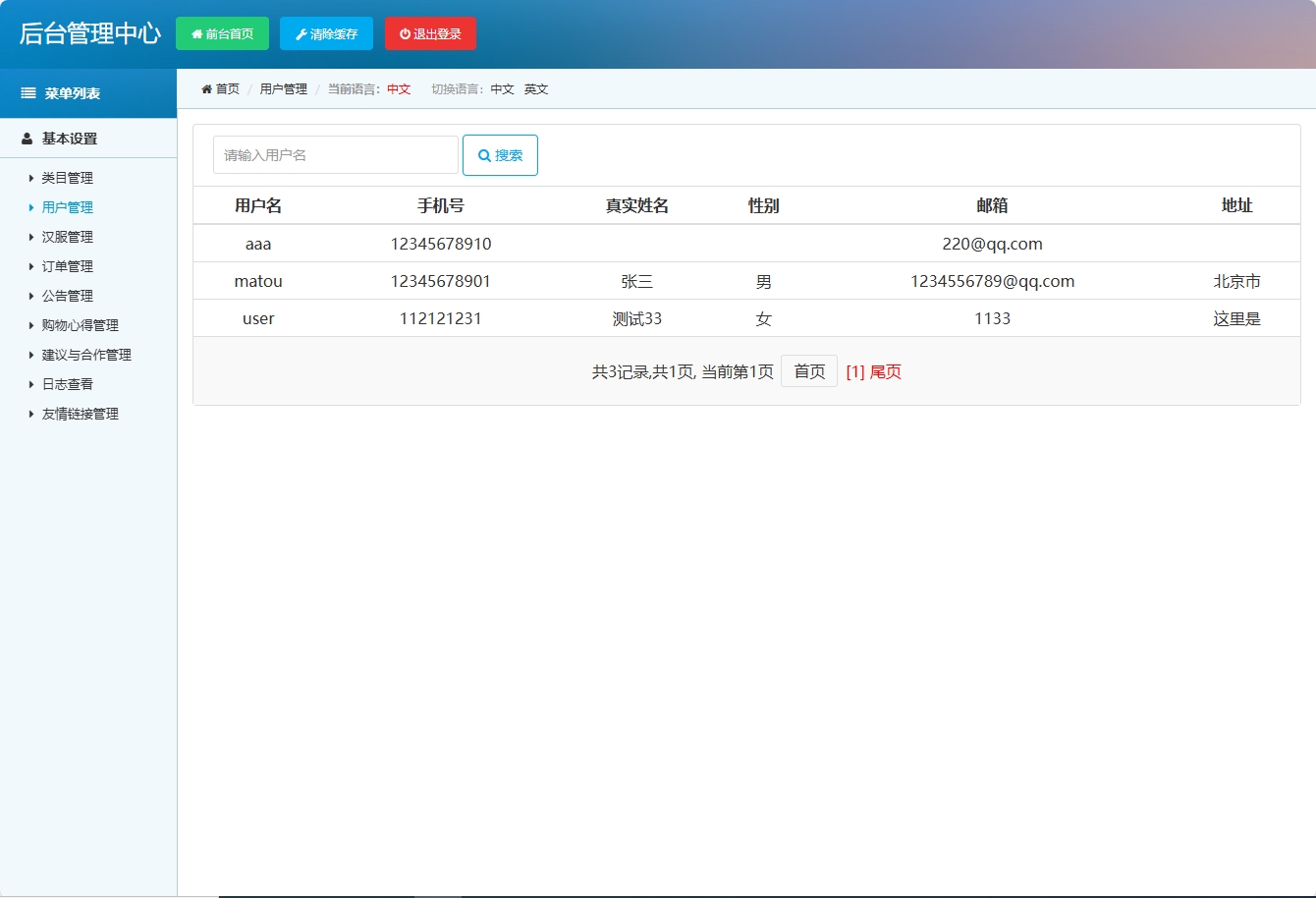Switch language to 英文
This screenshot has height=898, width=1316.
click(x=536, y=88)
